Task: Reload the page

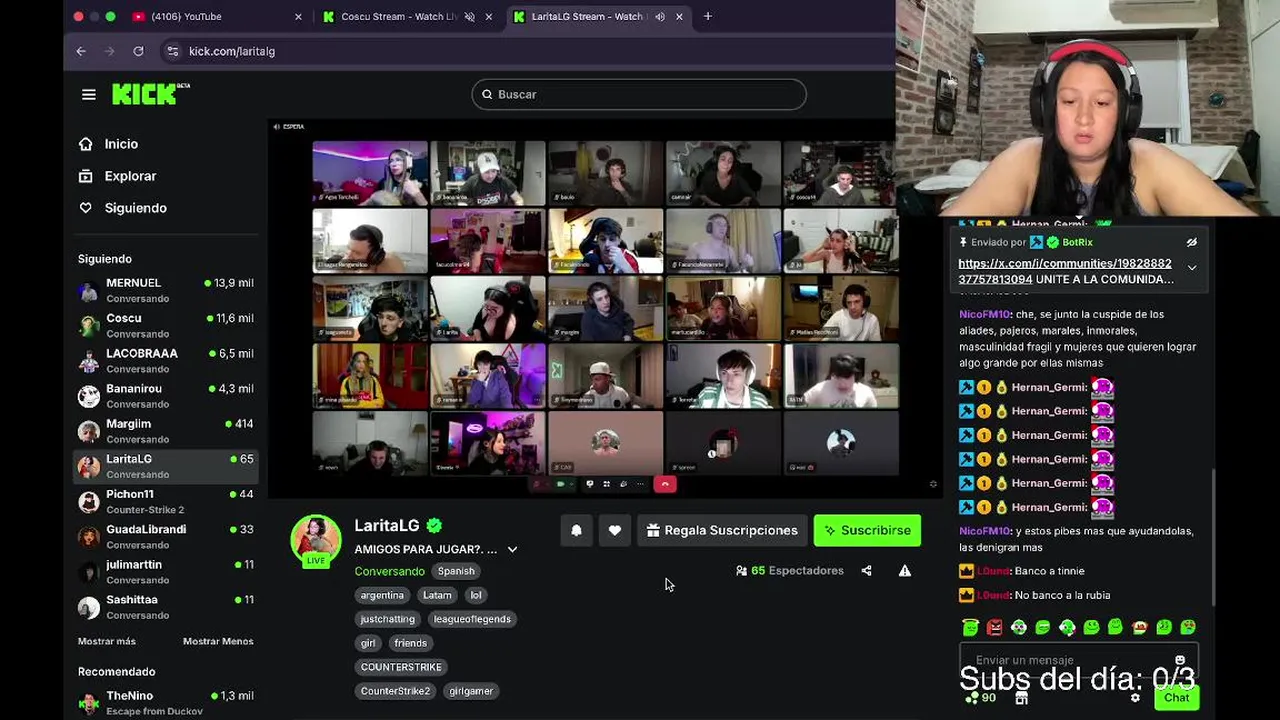Action: point(138,51)
